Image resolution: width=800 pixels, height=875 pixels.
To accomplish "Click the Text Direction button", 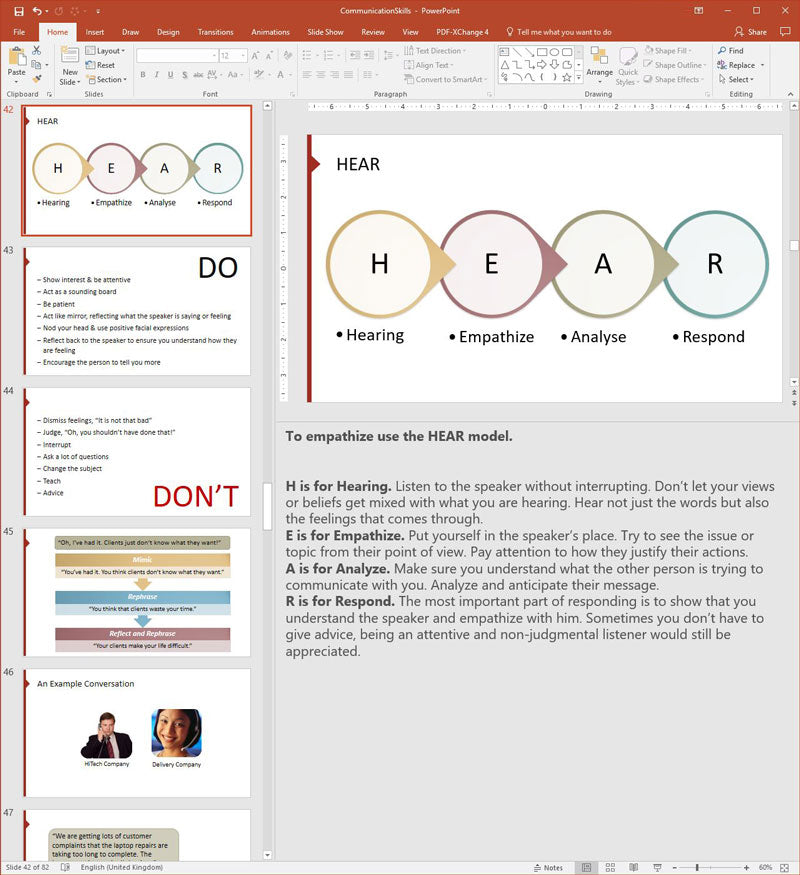I will point(435,50).
